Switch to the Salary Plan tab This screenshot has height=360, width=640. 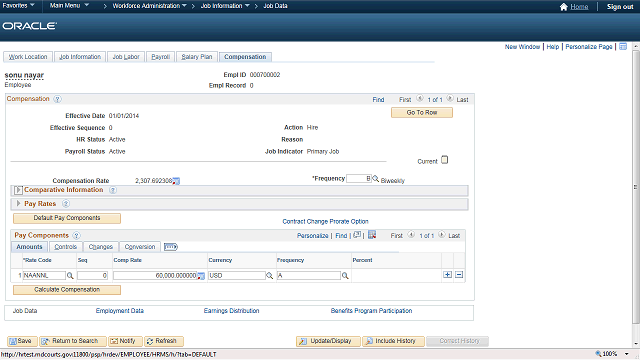(197, 57)
